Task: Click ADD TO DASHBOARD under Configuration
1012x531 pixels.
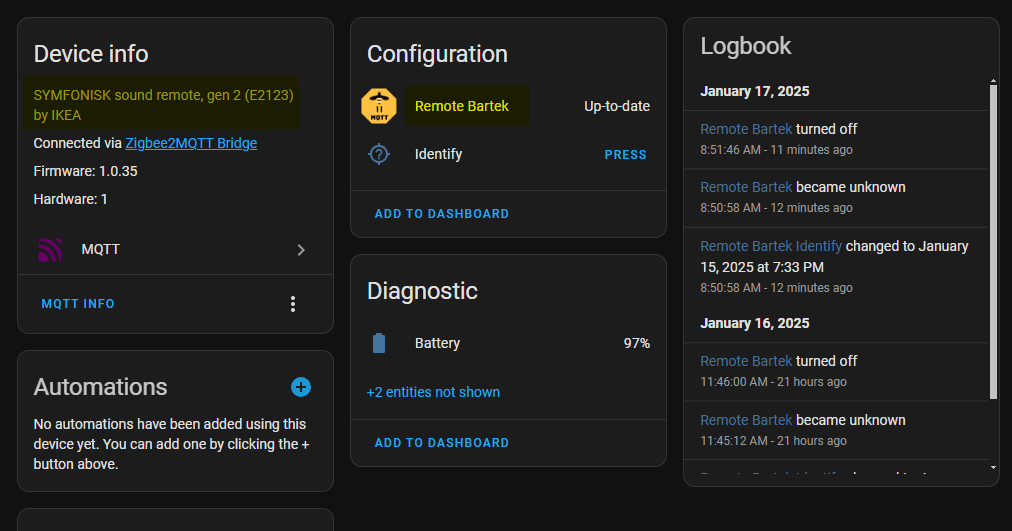Action: 441,214
